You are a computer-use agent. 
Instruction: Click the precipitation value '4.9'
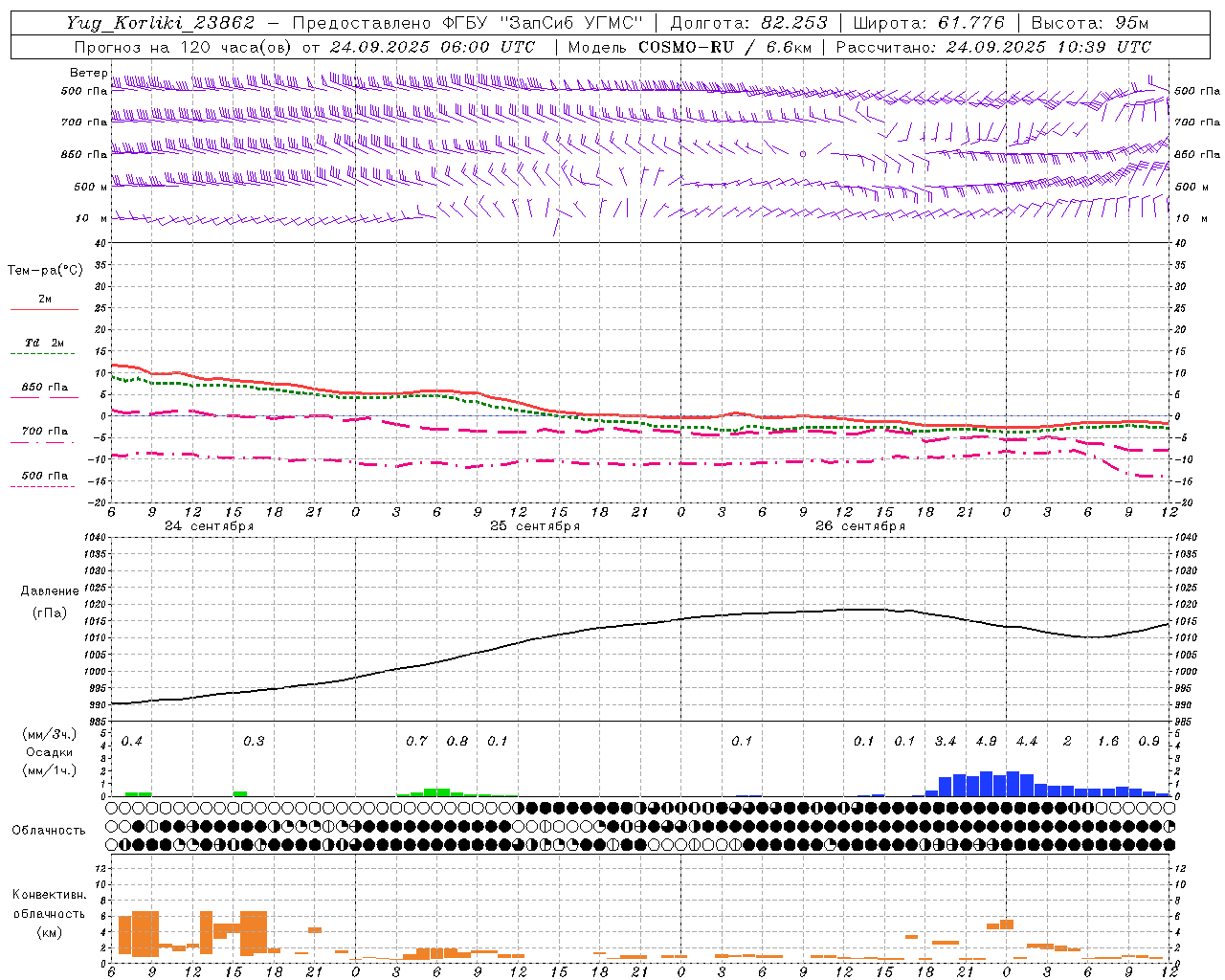(986, 742)
